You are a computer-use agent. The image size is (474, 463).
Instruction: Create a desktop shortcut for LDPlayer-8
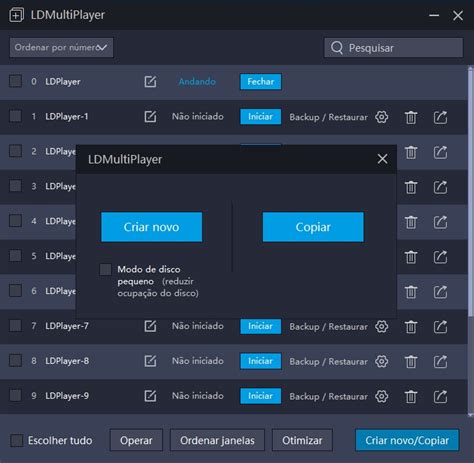pos(440,362)
